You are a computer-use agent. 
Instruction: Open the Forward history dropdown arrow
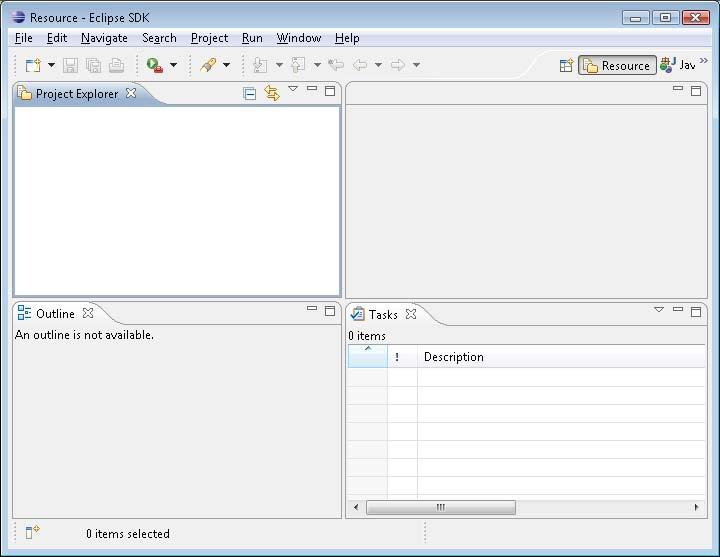pyautogui.click(x=416, y=65)
